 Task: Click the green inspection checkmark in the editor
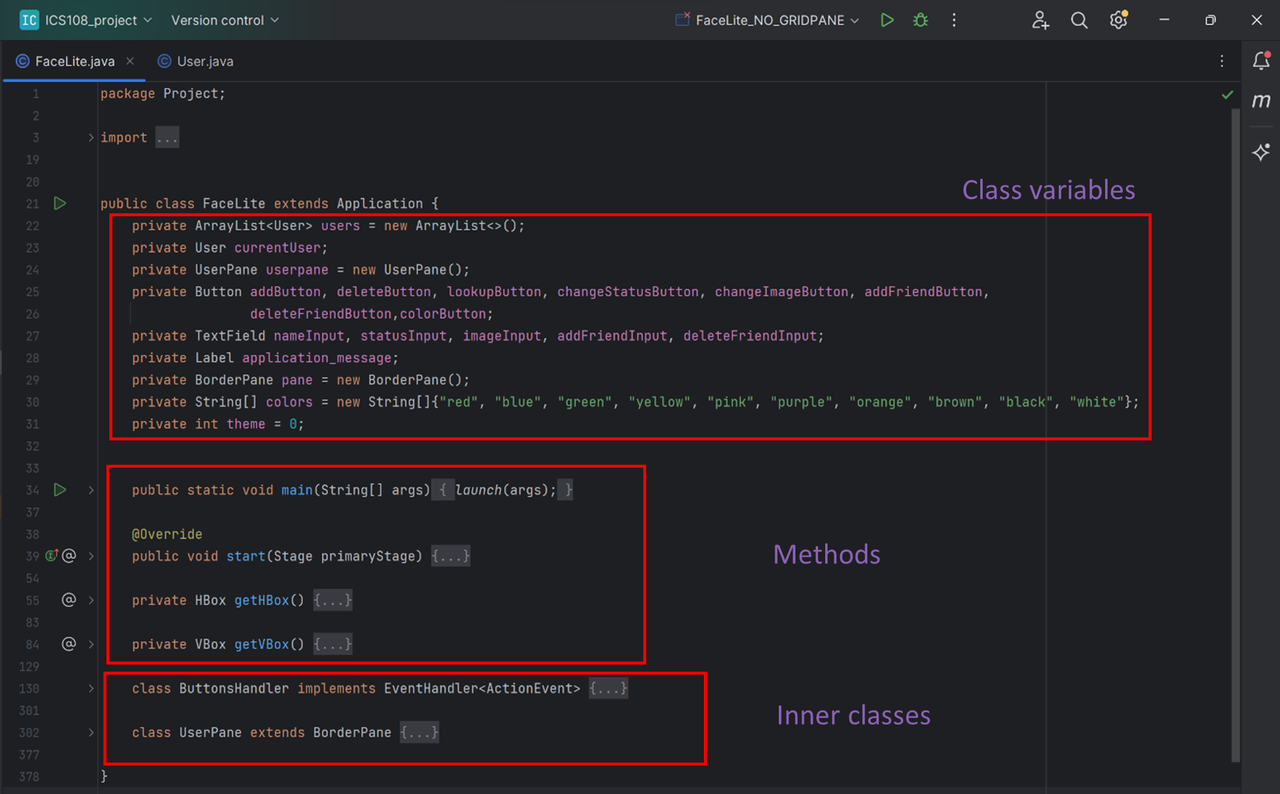click(x=1227, y=95)
